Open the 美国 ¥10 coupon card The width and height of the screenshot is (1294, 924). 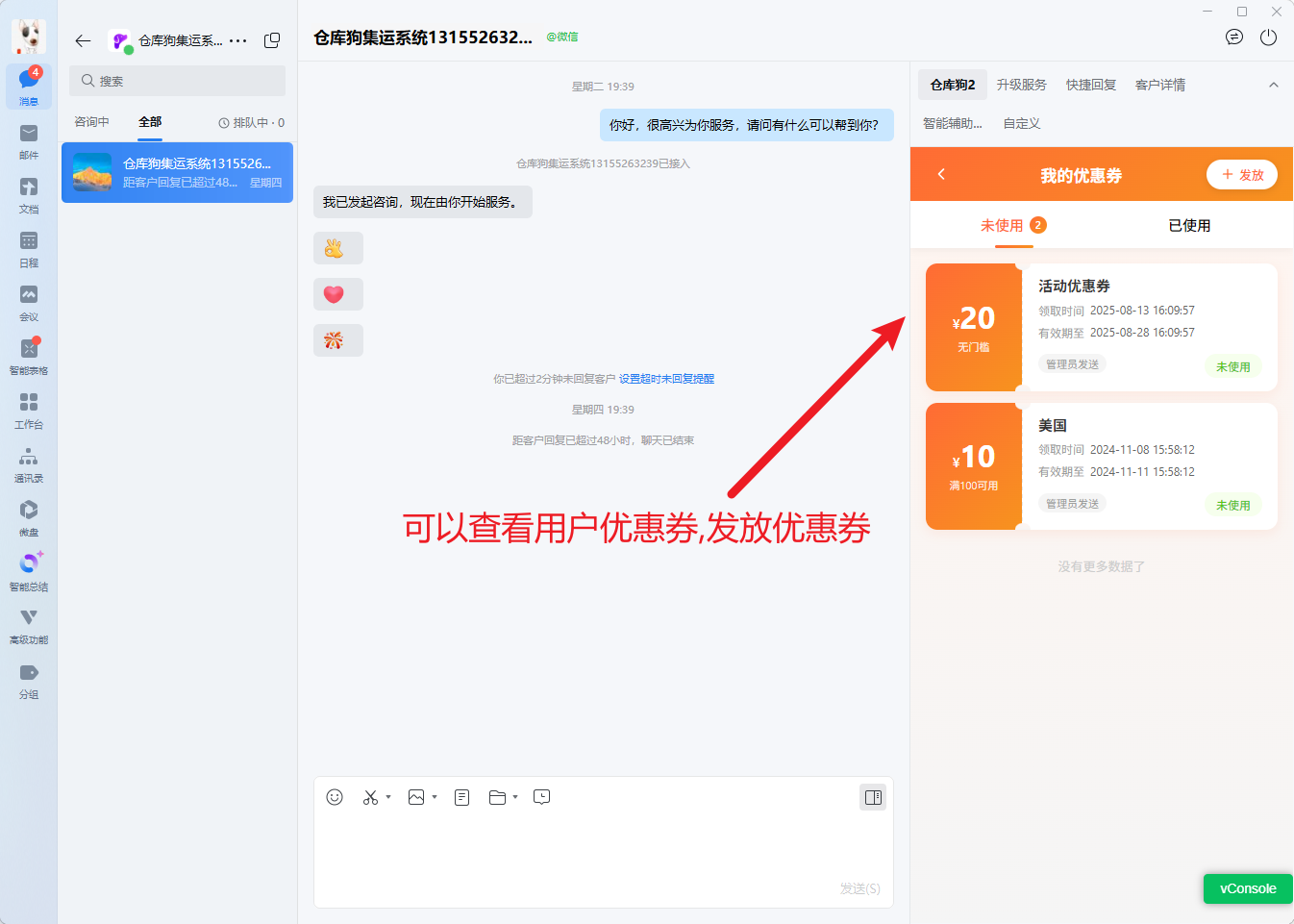[x=1102, y=466]
